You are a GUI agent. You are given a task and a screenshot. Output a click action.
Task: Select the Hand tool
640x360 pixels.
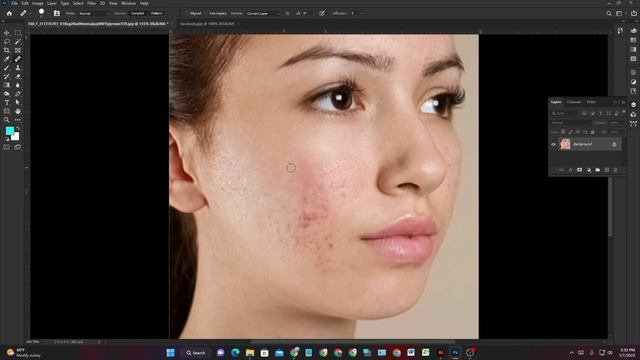[x=18, y=111]
